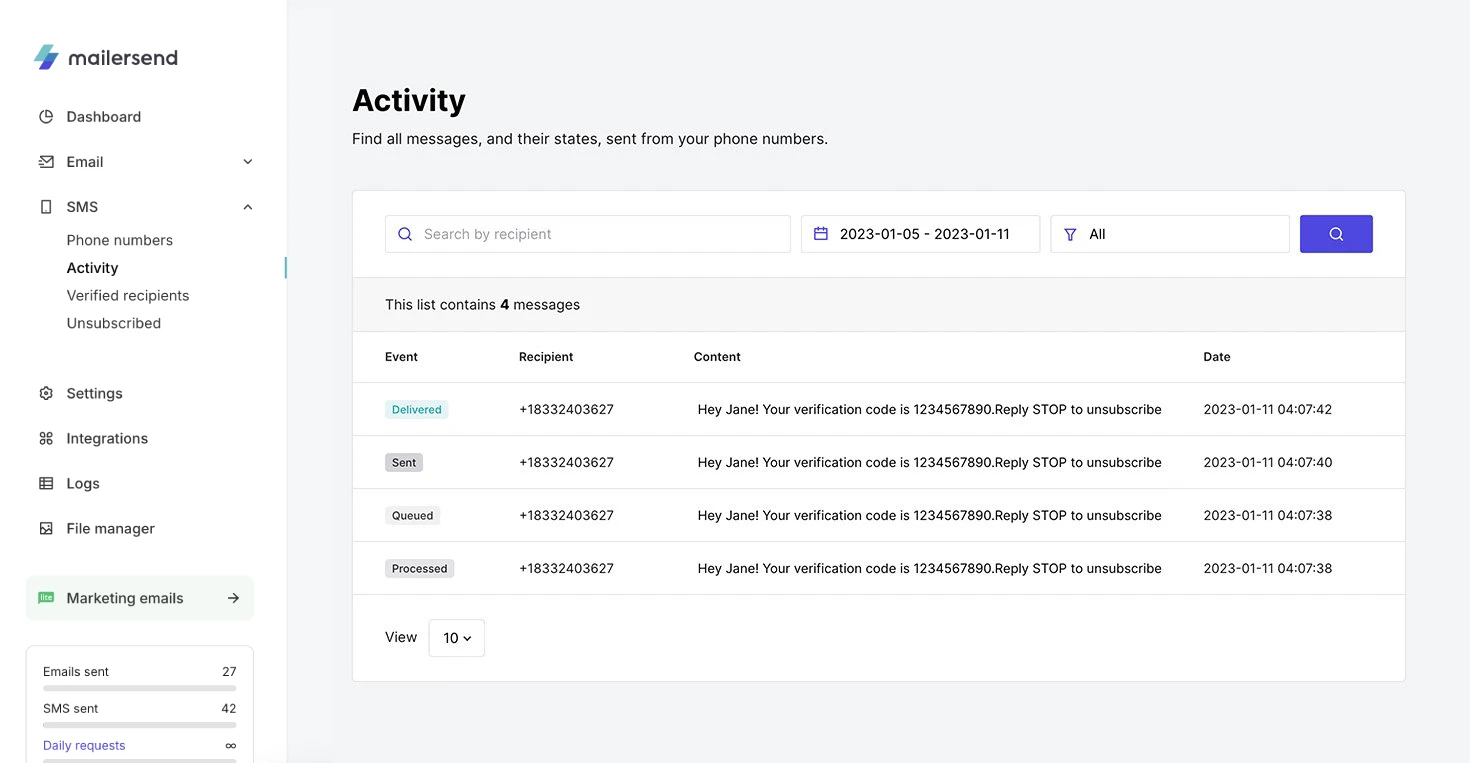The image size is (1470, 763).
Task: Open the Email submenu chevron
Action: [247, 161]
